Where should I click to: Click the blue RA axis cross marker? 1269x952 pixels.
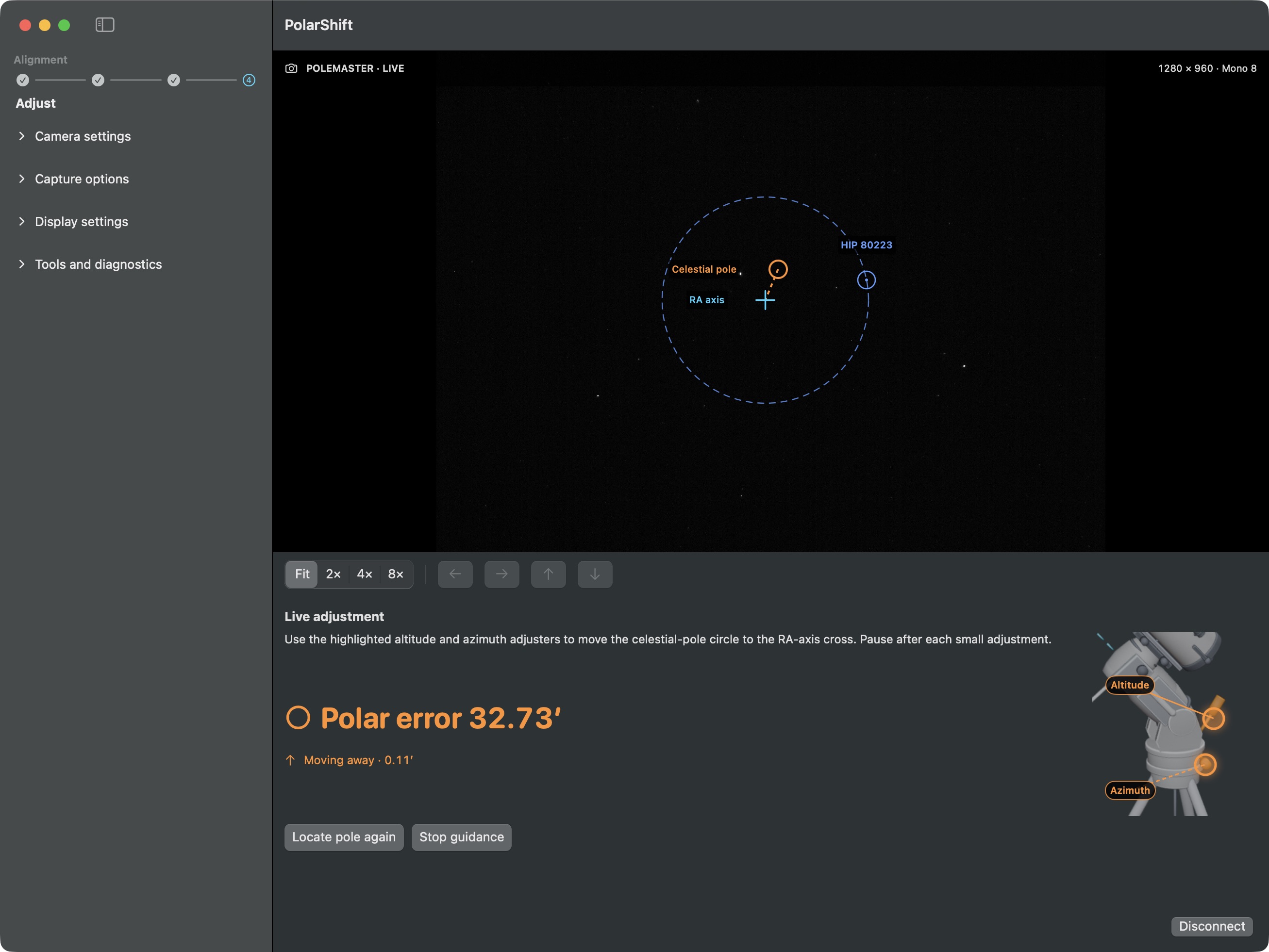click(x=765, y=300)
